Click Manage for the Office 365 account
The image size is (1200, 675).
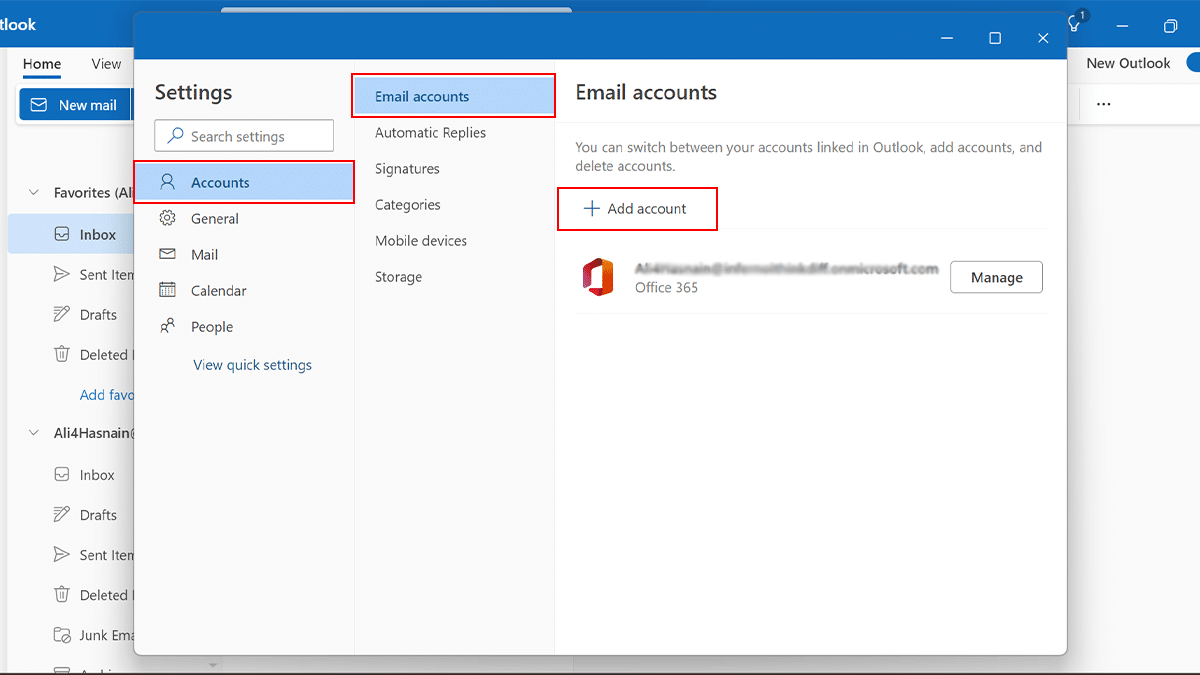click(996, 277)
